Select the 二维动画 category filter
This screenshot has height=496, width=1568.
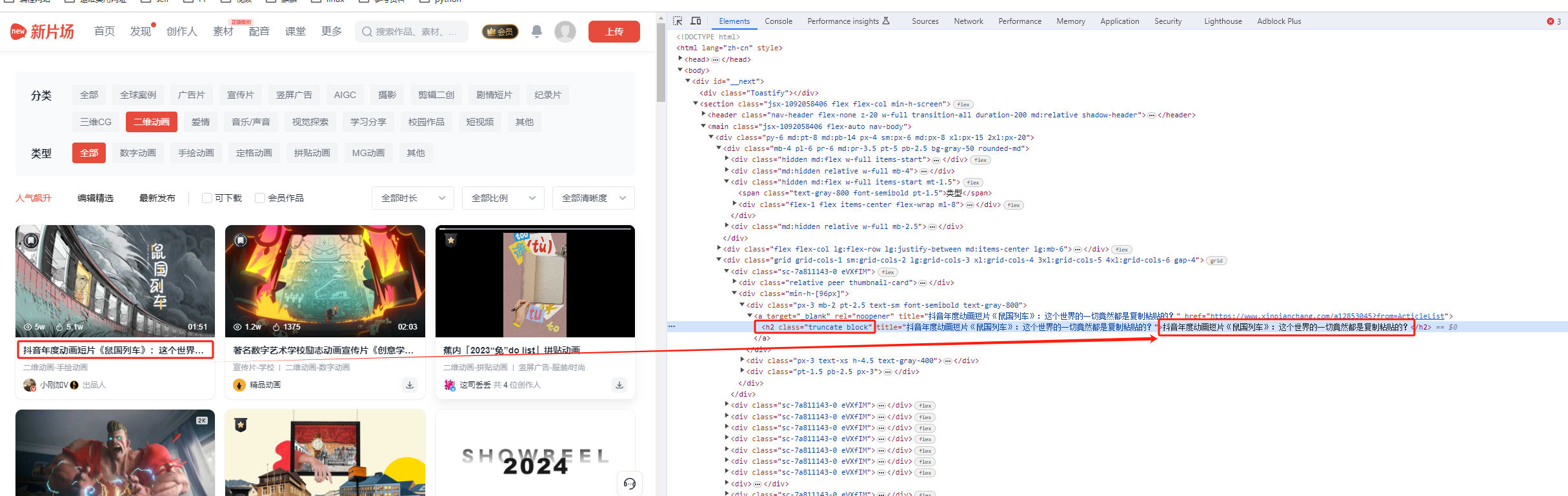pos(152,122)
